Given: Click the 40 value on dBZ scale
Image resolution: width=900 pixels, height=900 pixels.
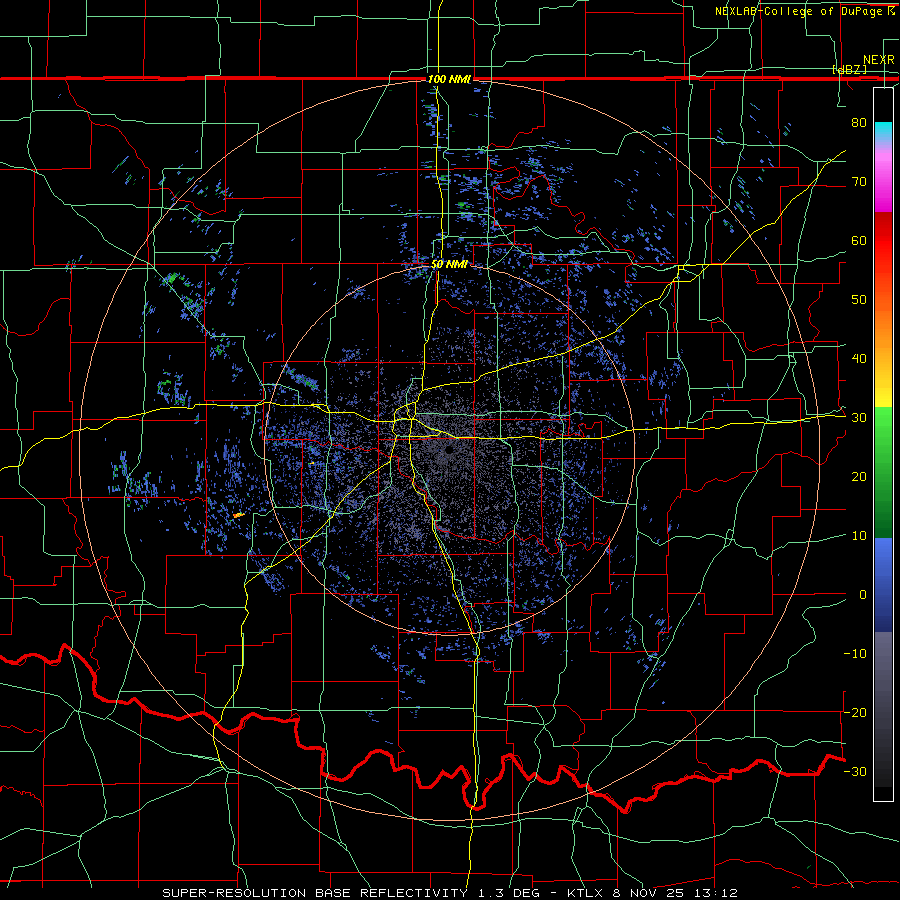Looking at the screenshot, I should pyautogui.click(x=859, y=359).
